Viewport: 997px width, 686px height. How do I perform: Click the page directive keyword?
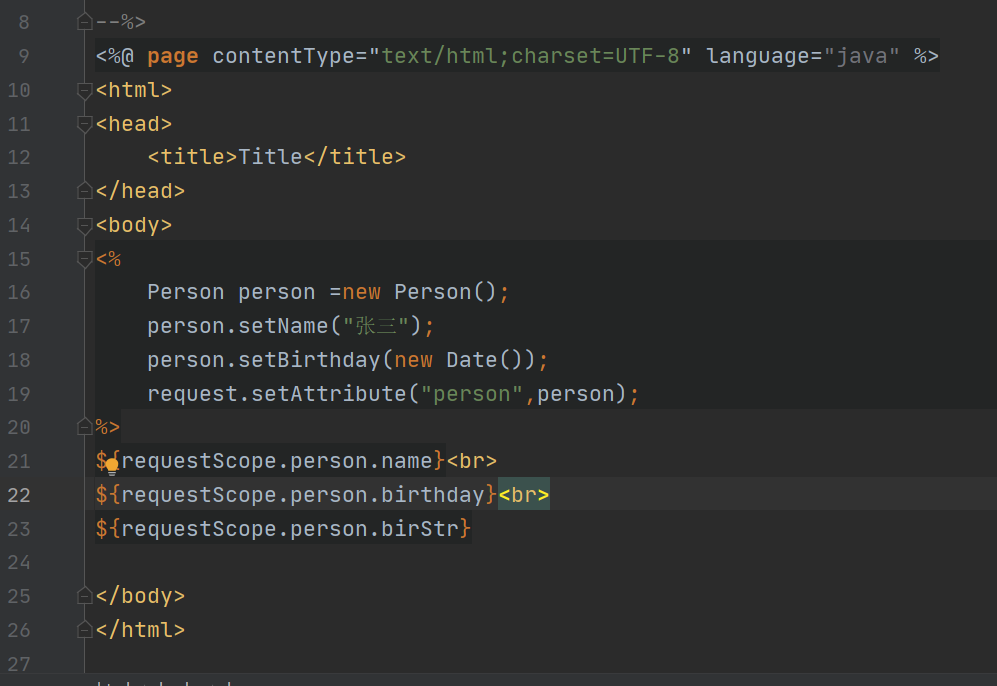click(x=172, y=56)
